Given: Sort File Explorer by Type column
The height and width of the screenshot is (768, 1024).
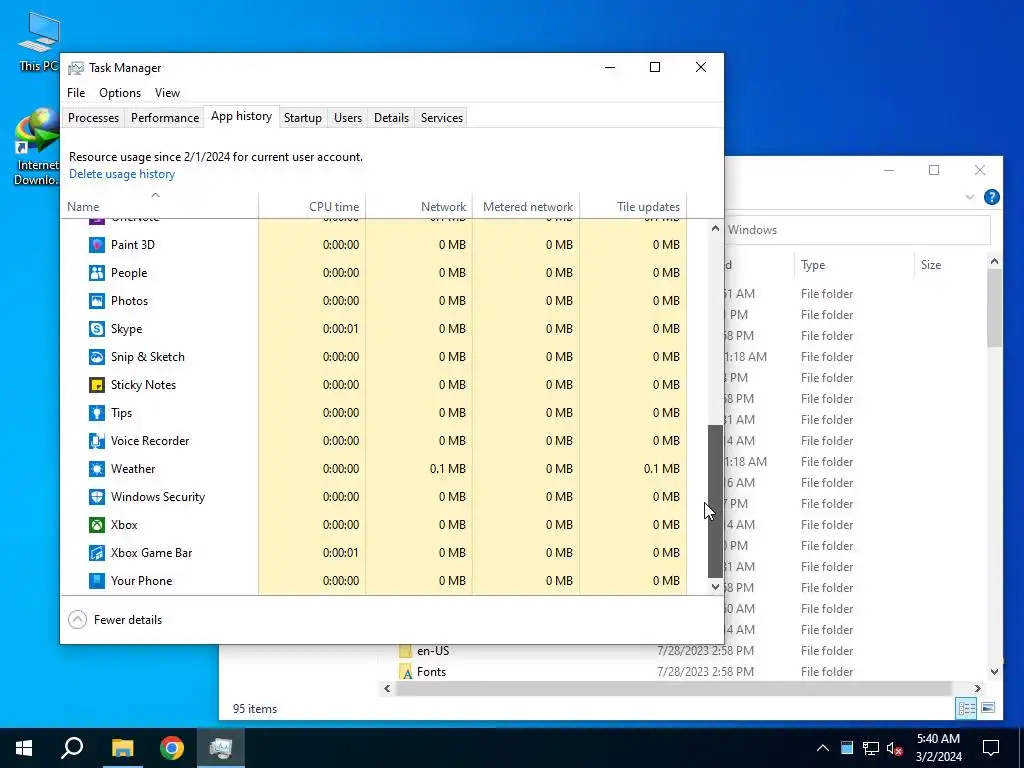Looking at the screenshot, I should [854, 264].
